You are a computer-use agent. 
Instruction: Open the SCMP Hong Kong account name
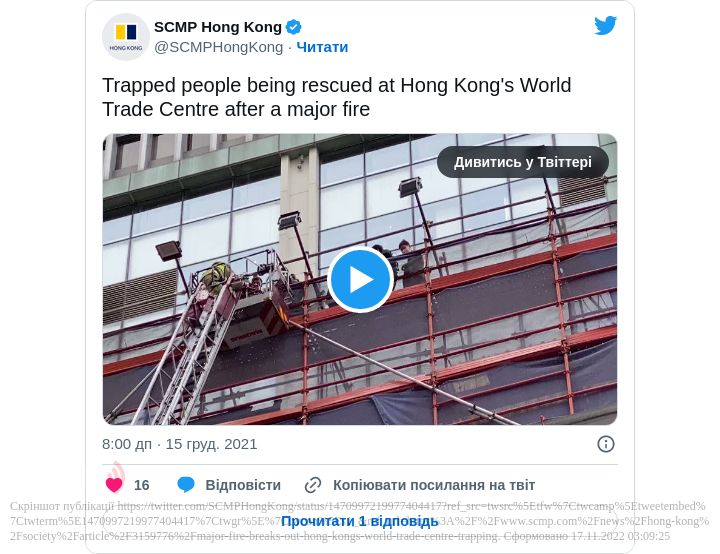[218, 27]
